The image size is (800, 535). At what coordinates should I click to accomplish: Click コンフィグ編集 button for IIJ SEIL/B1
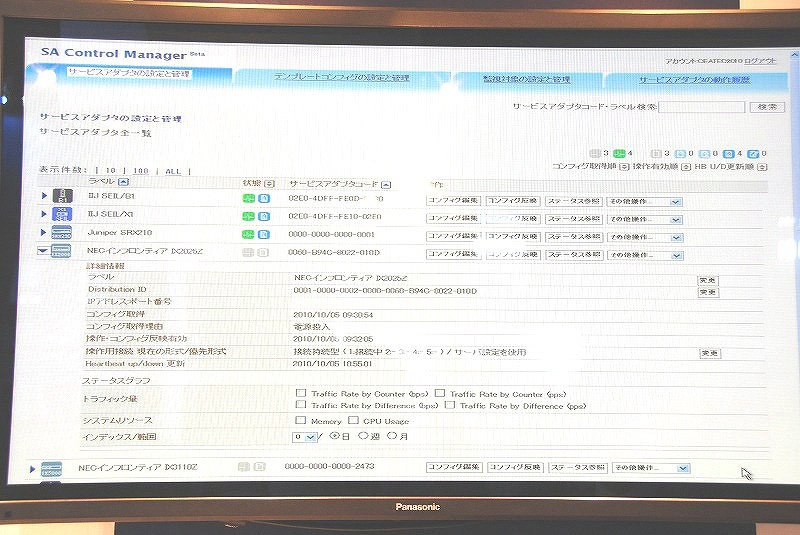pyautogui.click(x=453, y=200)
